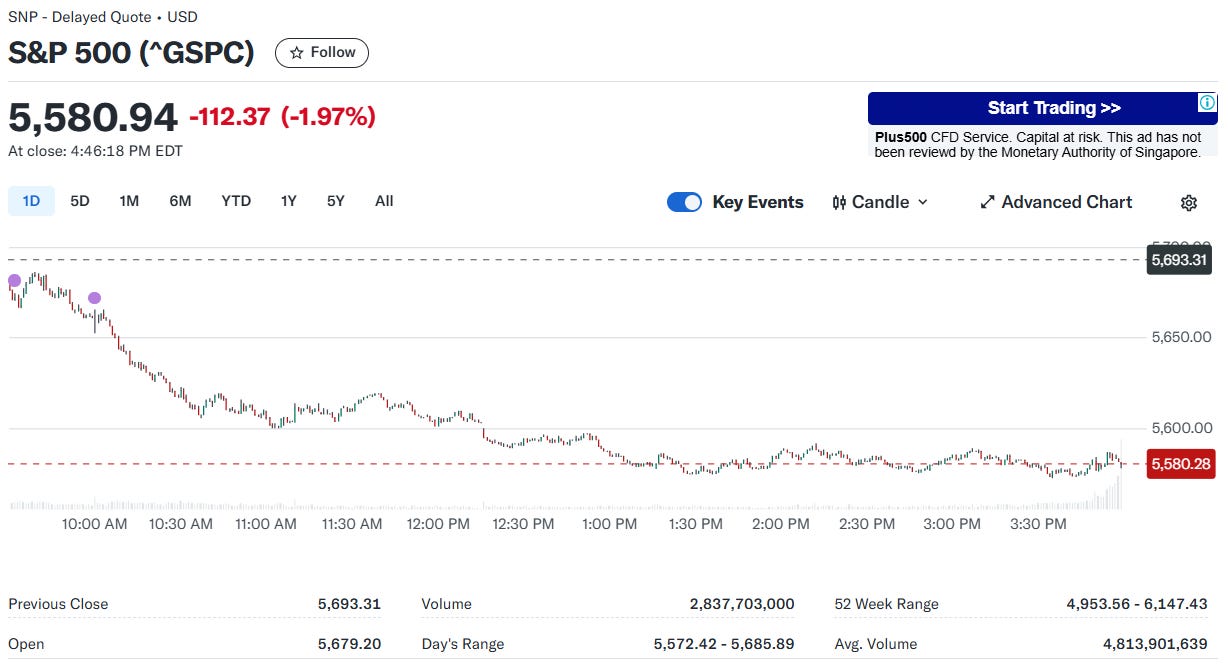Click the -112.37 (-1.97%) price change
The width and height of the screenshot is (1228, 665).
tap(282, 117)
